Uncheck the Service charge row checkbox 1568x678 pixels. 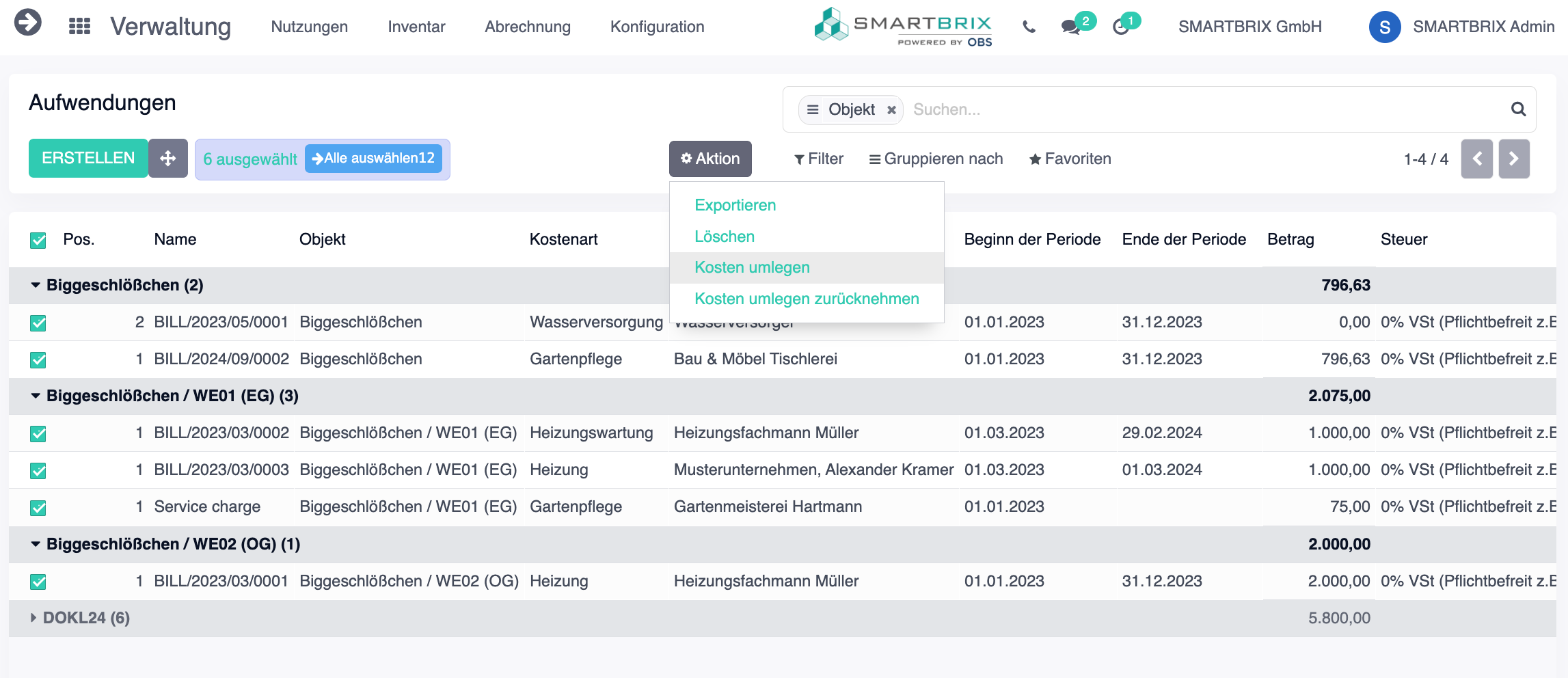click(x=38, y=508)
